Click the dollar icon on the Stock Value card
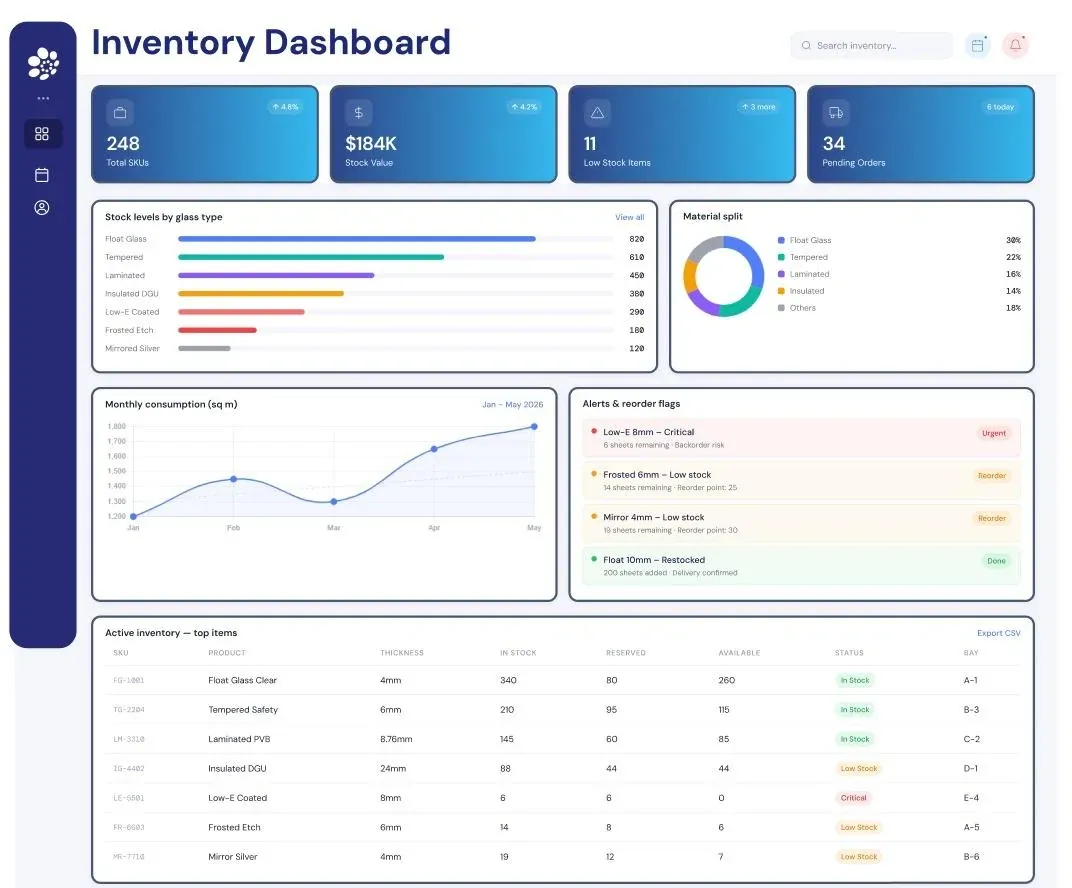The width and height of the screenshot is (1072, 888). (359, 113)
